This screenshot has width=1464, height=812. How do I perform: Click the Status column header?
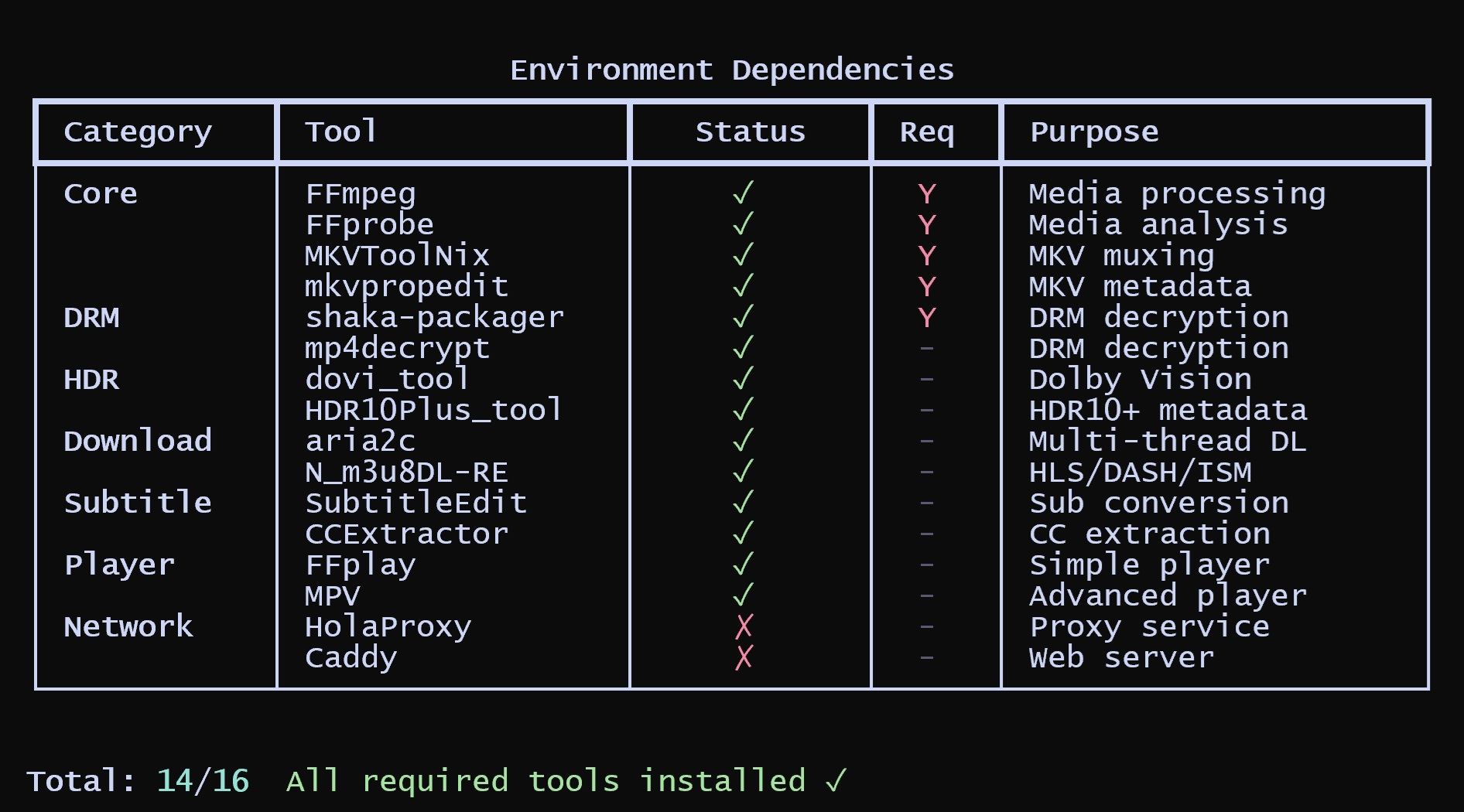pos(750,132)
